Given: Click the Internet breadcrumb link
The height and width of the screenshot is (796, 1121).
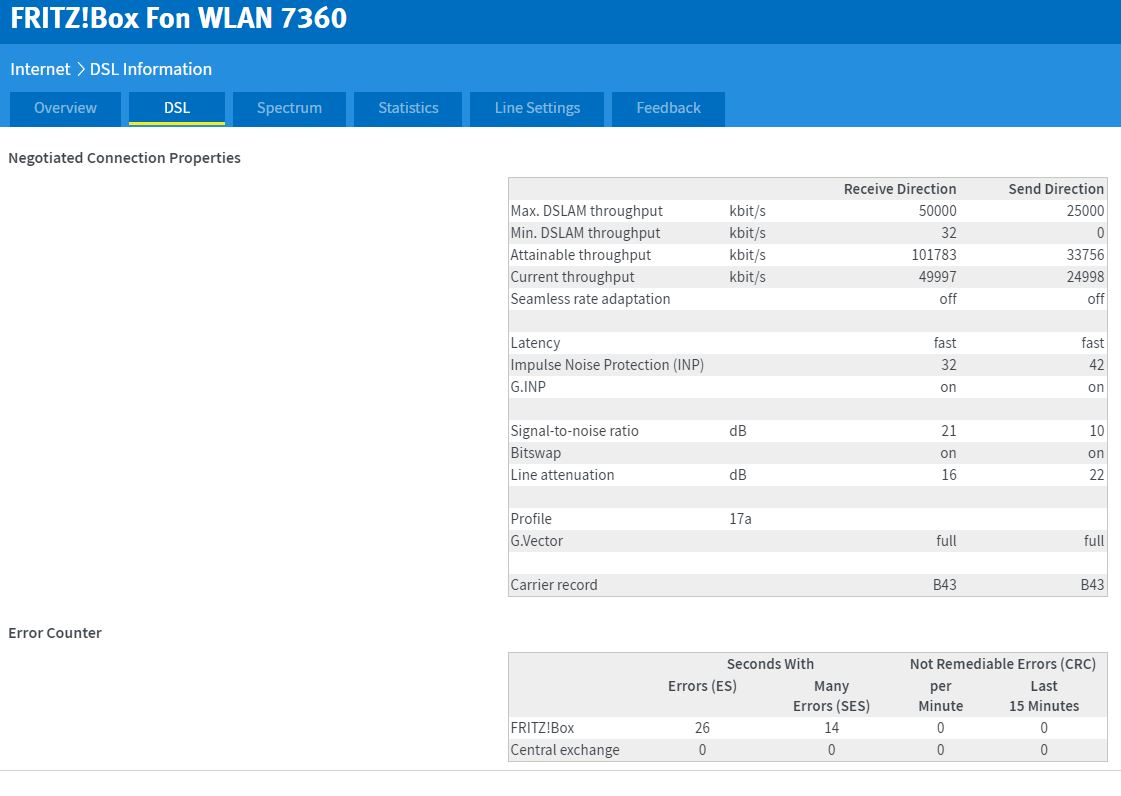Looking at the screenshot, I should (x=40, y=69).
